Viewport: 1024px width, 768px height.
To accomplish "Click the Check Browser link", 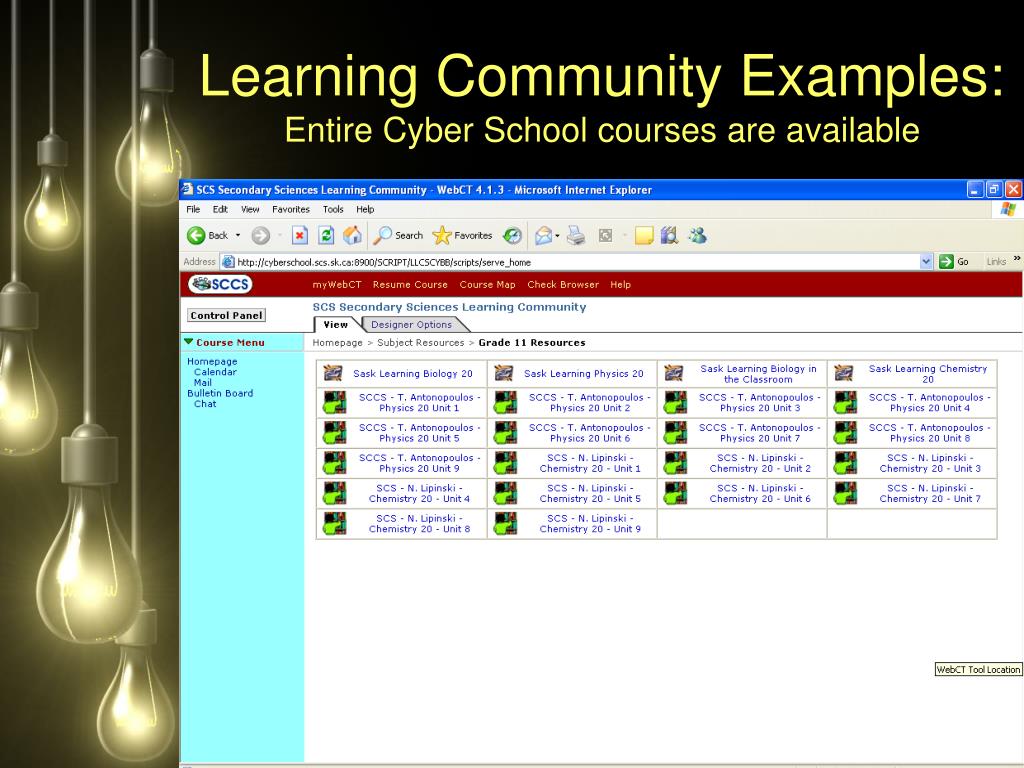I will point(563,285).
